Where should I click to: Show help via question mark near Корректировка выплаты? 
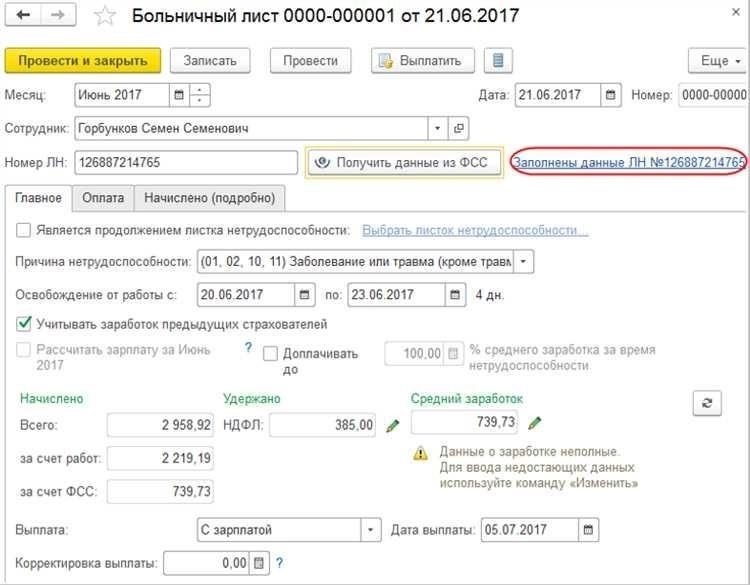tap(279, 563)
